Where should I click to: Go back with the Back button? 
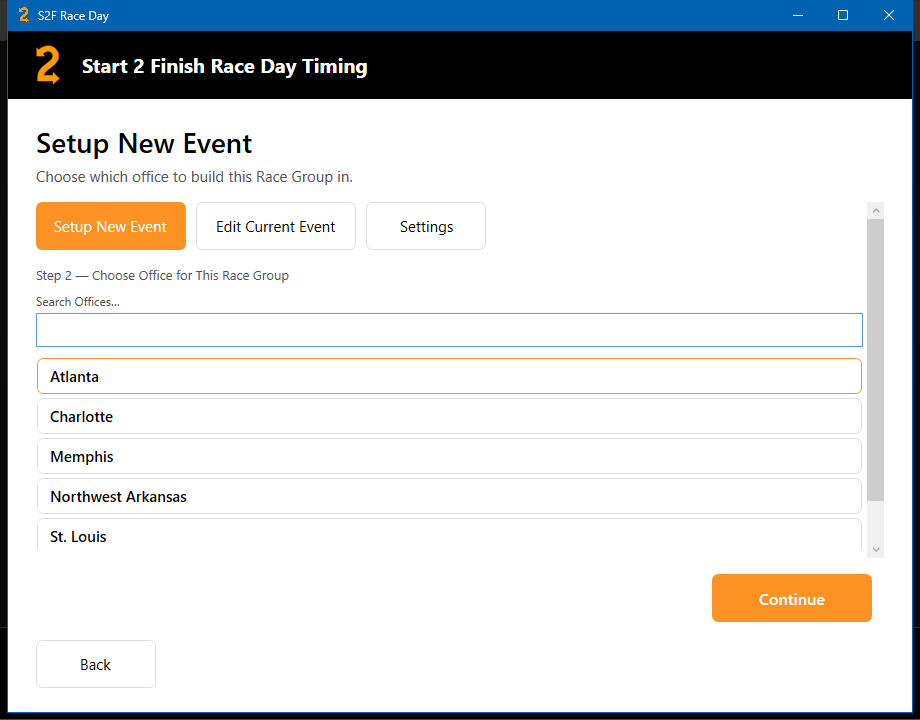click(x=96, y=664)
